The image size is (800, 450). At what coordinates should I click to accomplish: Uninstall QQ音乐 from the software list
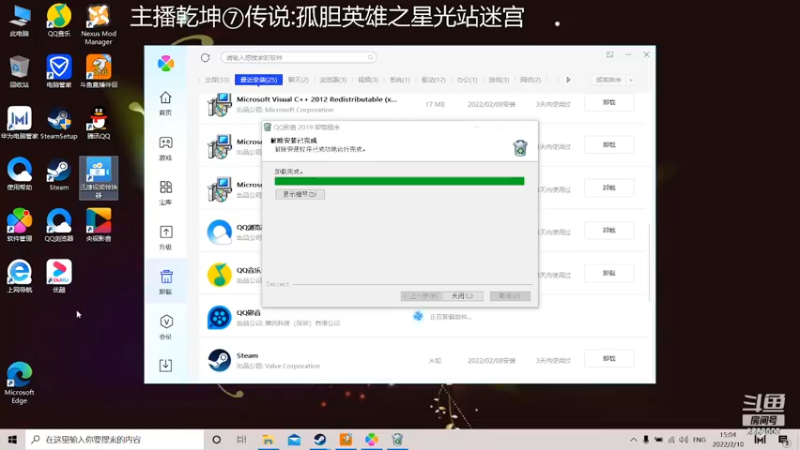[x=609, y=273]
